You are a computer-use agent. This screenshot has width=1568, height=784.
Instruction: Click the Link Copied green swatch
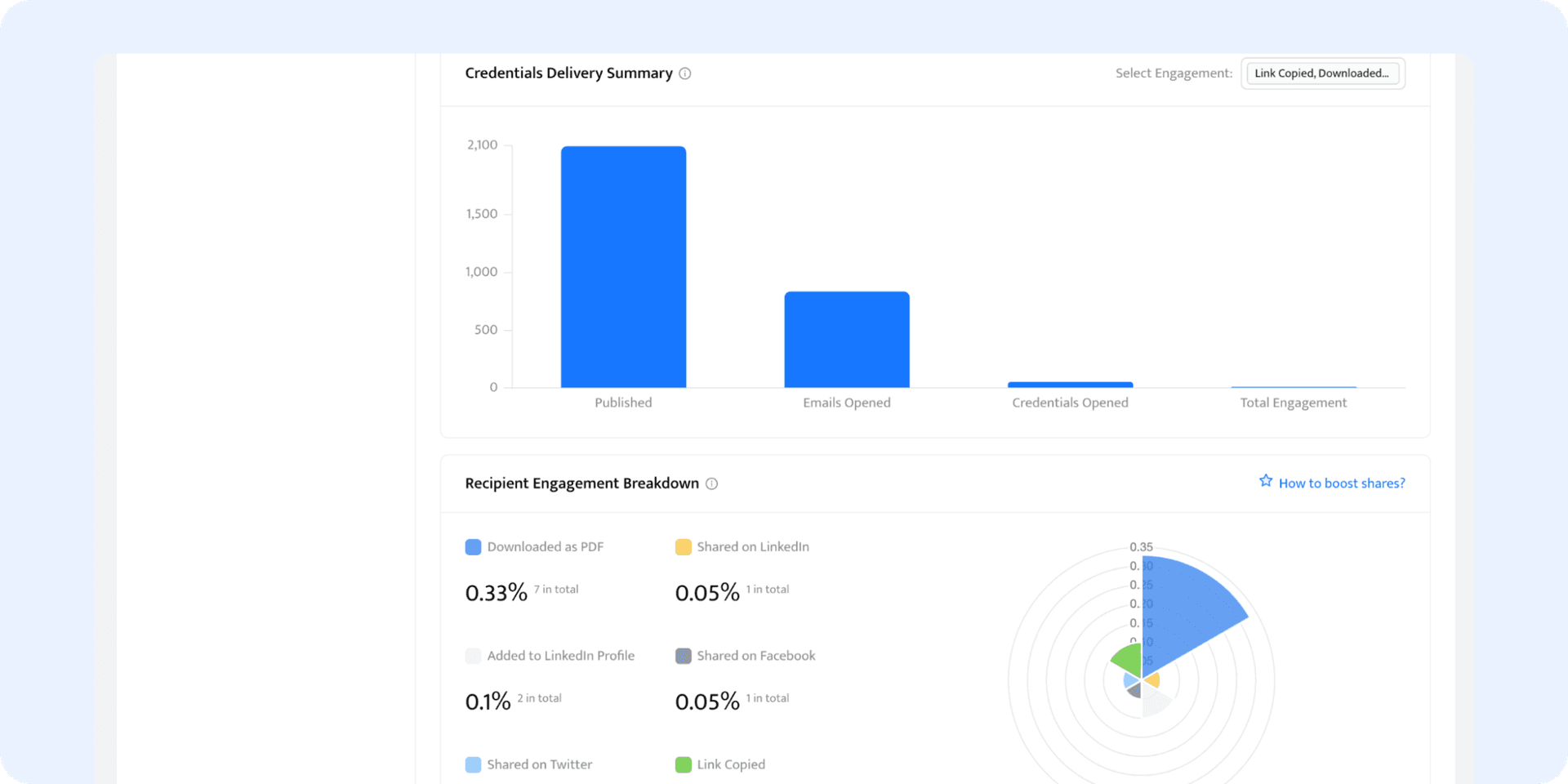(683, 764)
